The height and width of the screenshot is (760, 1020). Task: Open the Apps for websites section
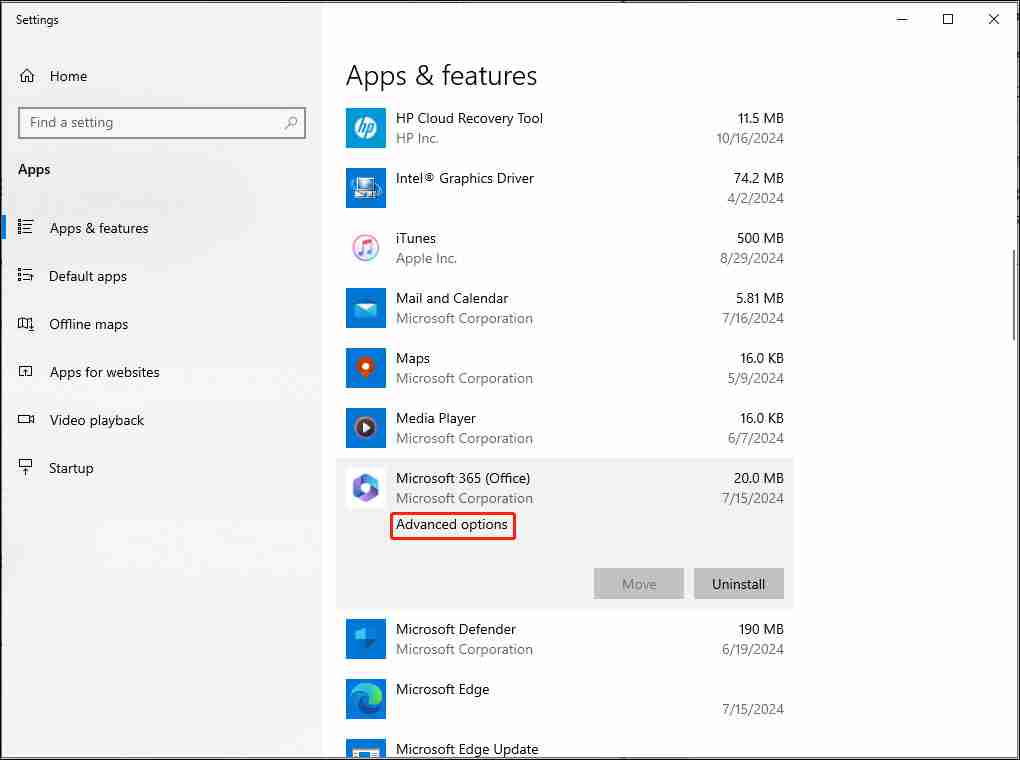point(105,372)
